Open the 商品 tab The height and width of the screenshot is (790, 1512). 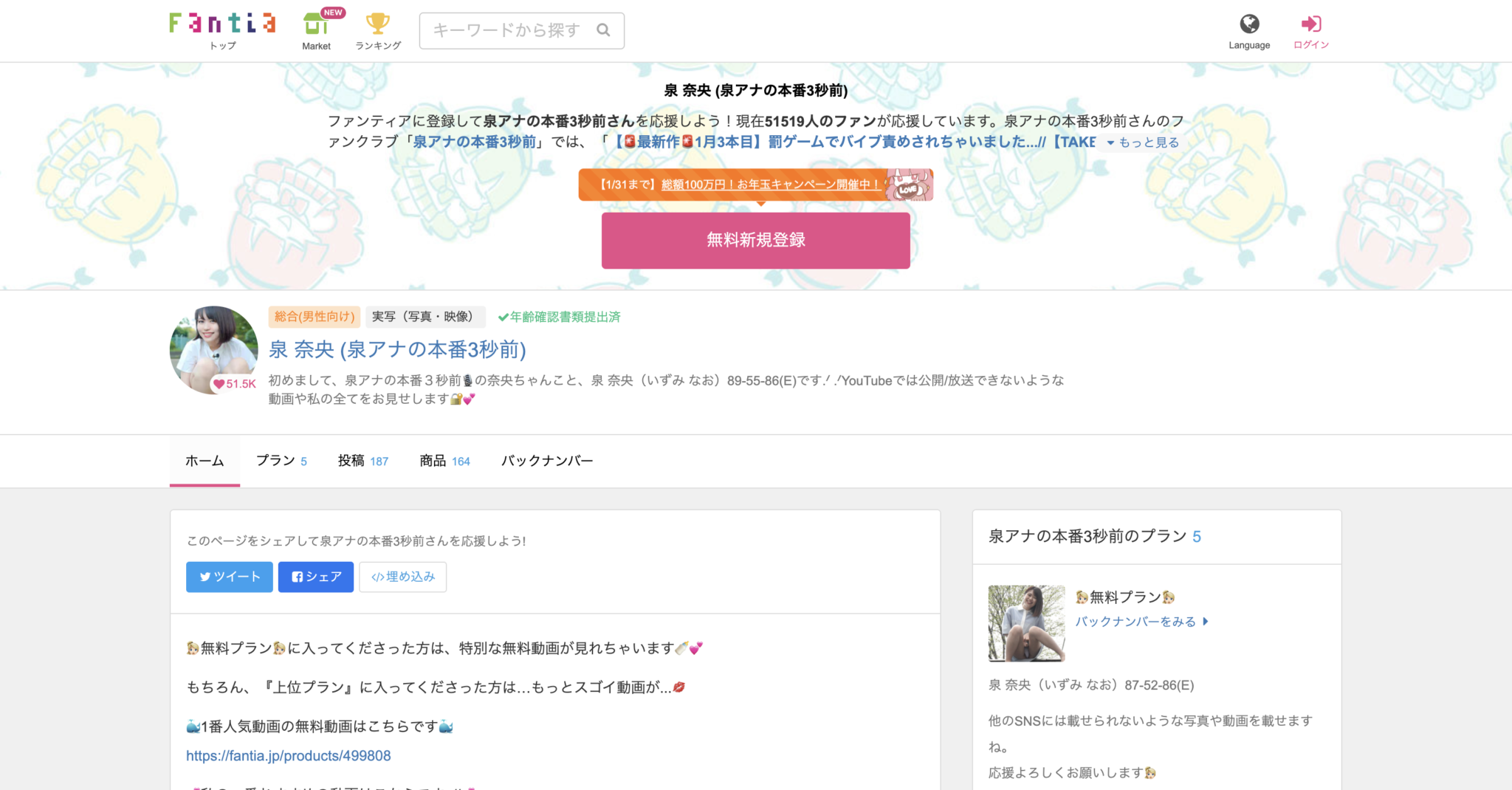(x=444, y=461)
